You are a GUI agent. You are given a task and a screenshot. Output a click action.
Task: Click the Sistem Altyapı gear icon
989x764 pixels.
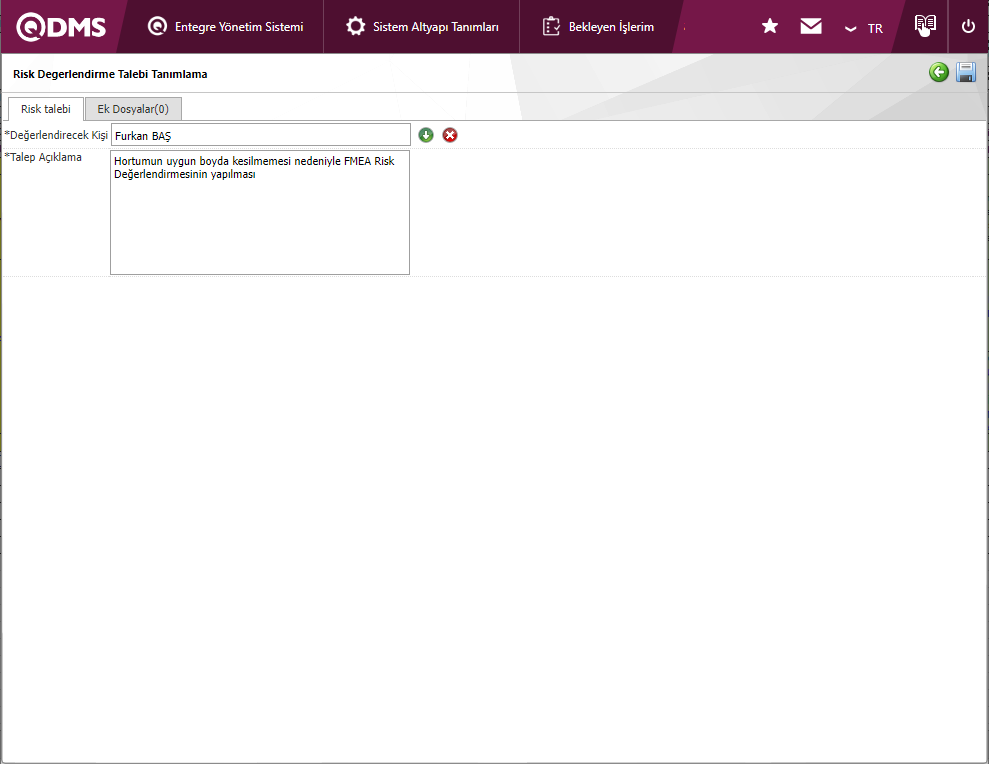click(x=356, y=26)
